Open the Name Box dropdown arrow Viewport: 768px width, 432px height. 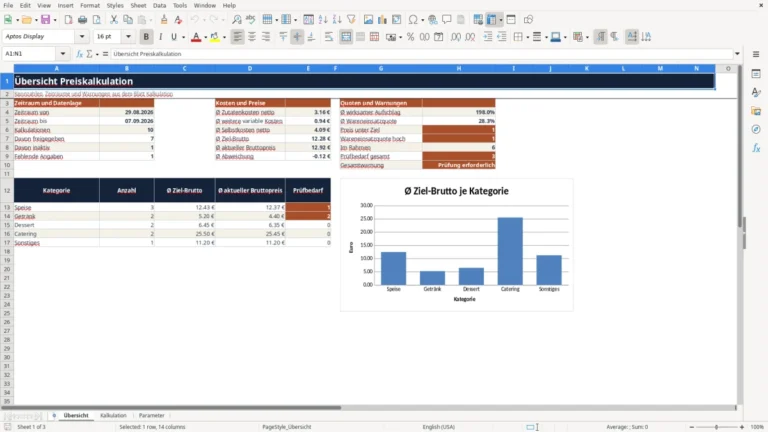tap(63, 54)
